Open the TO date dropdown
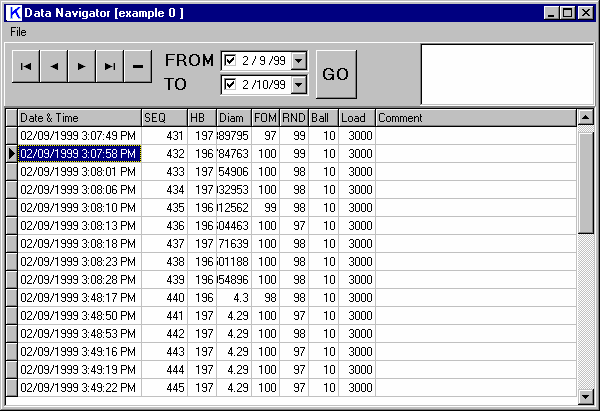Viewport: 600px width, 411px height. [299, 86]
